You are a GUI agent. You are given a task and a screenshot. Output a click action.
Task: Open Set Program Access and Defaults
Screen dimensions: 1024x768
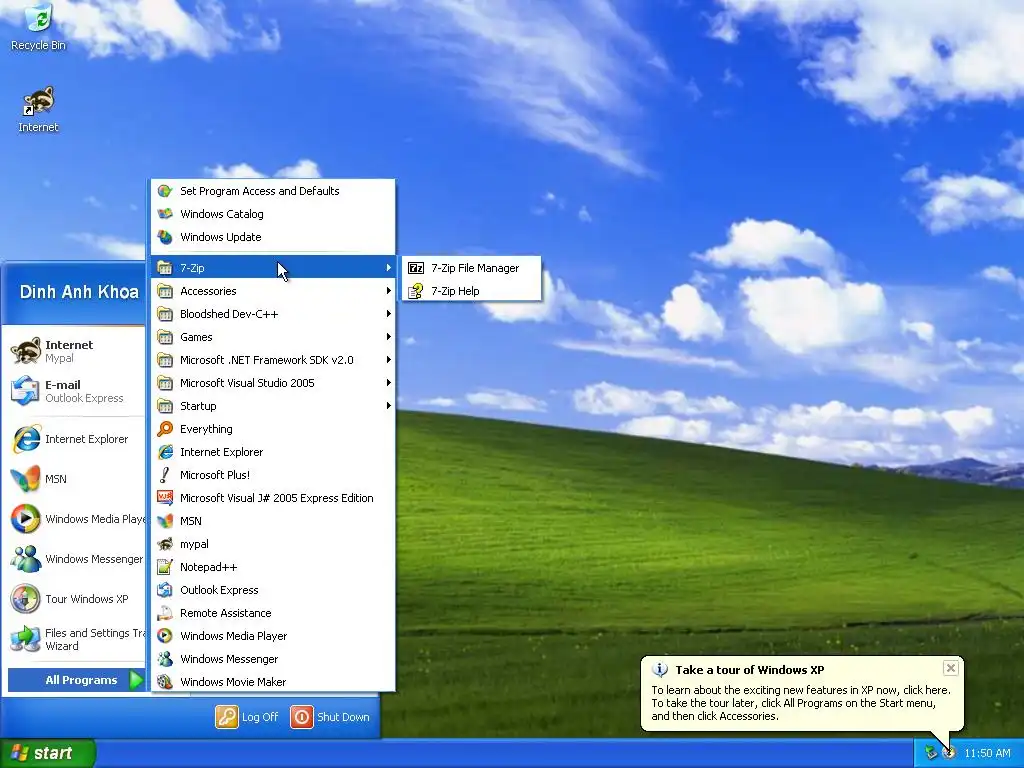[273, 191]
